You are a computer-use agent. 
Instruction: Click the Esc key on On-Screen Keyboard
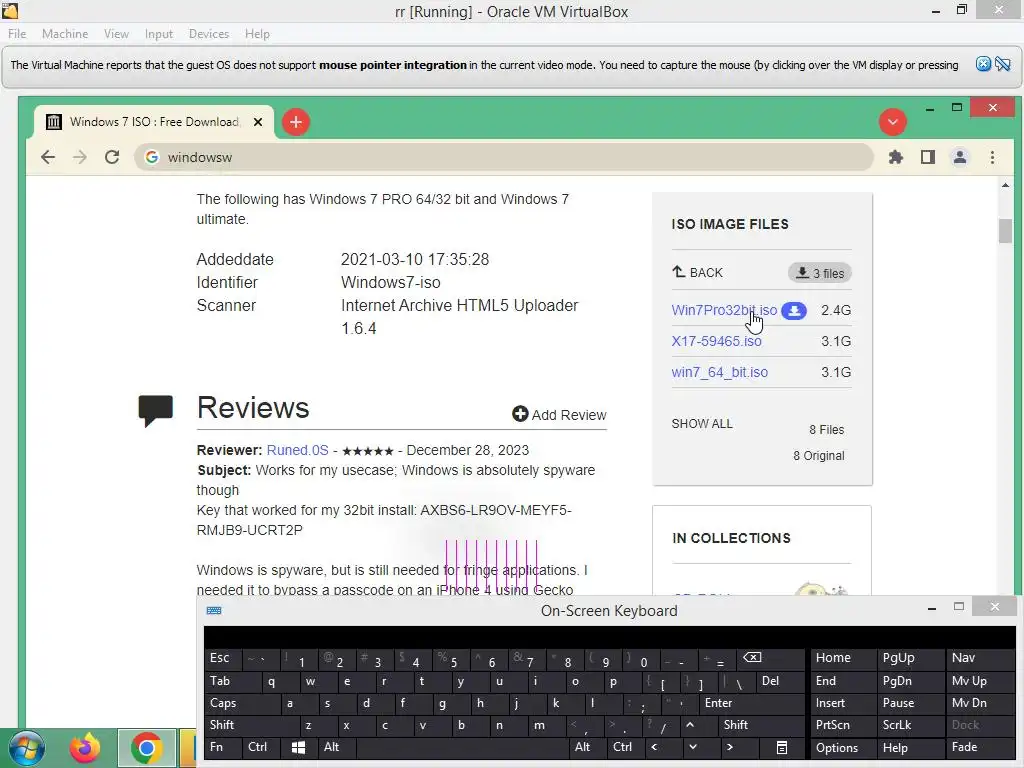[x=223, y=658]
